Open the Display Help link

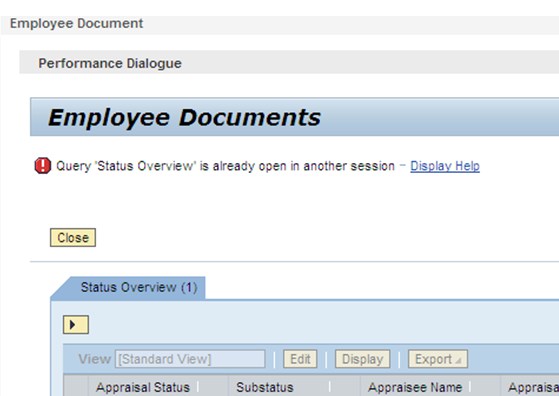445,166
